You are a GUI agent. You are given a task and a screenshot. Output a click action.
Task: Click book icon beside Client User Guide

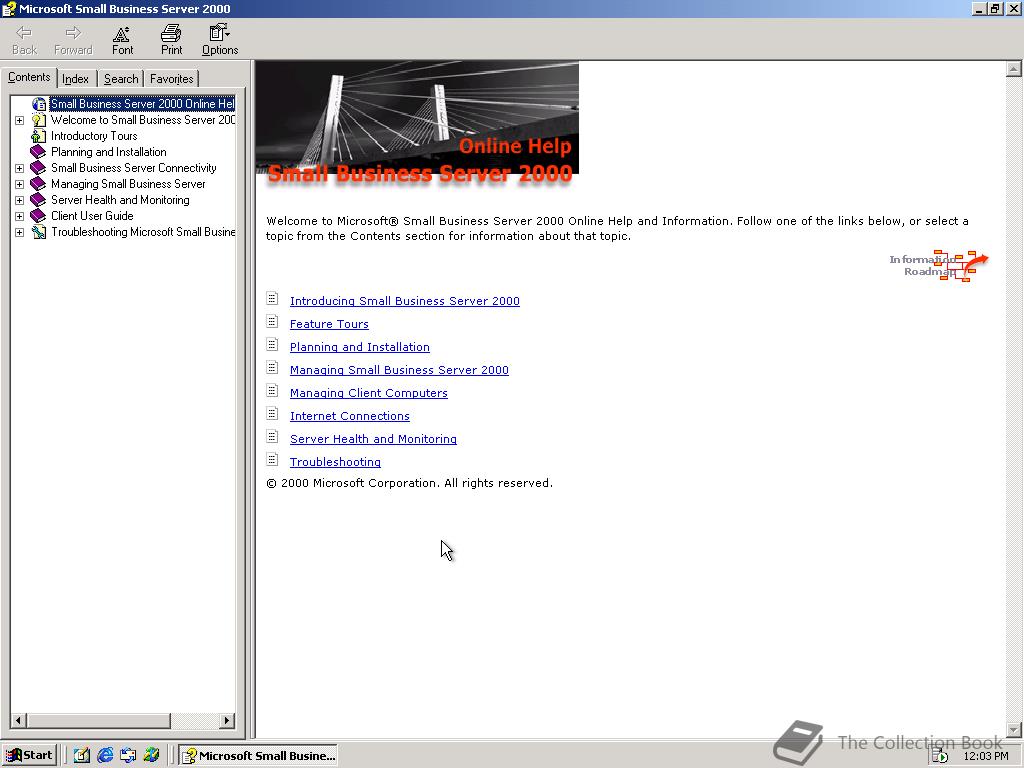pos(39,216)
